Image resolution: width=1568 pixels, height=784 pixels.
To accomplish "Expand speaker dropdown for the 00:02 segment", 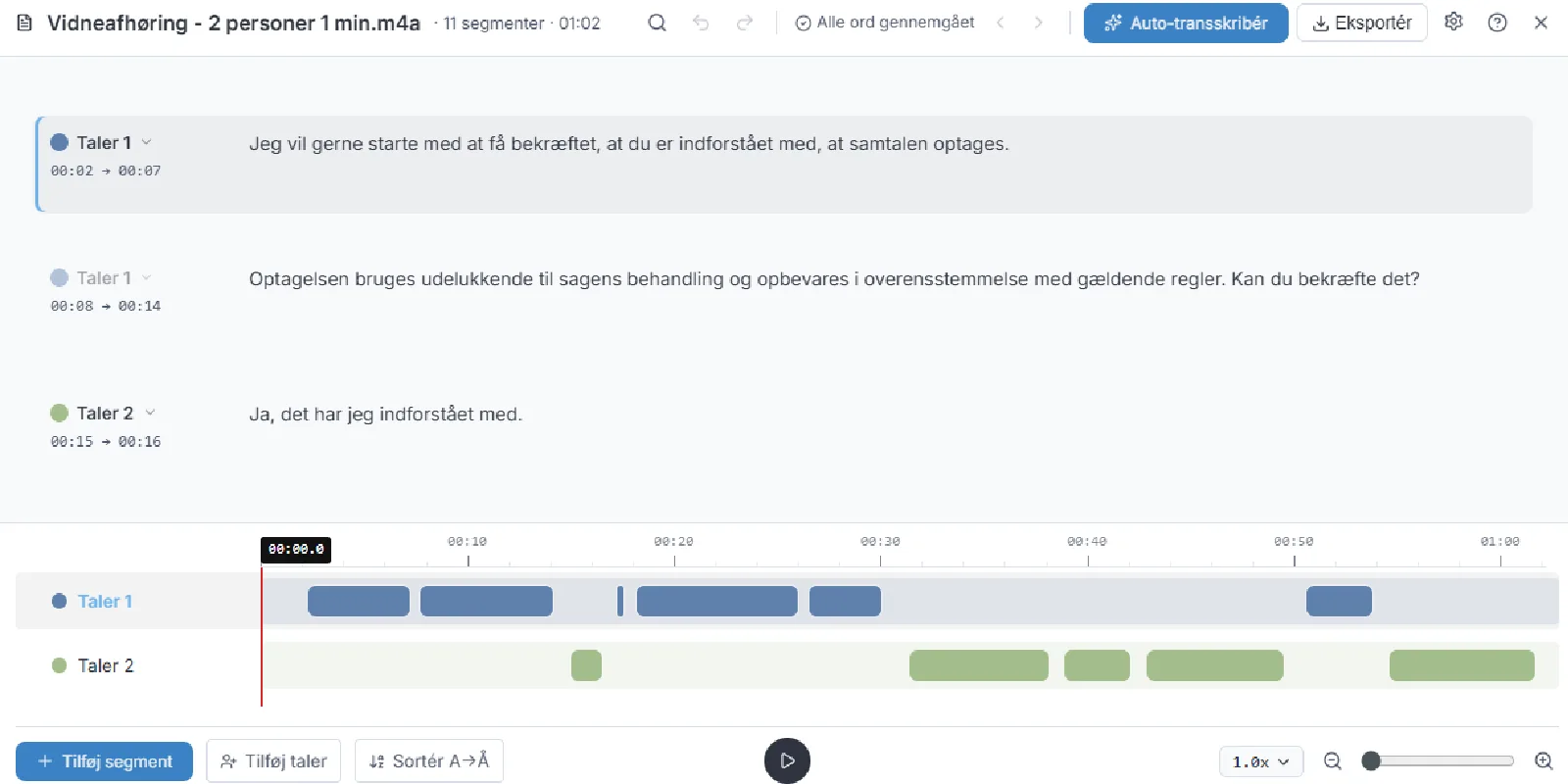I will point(147,142).
